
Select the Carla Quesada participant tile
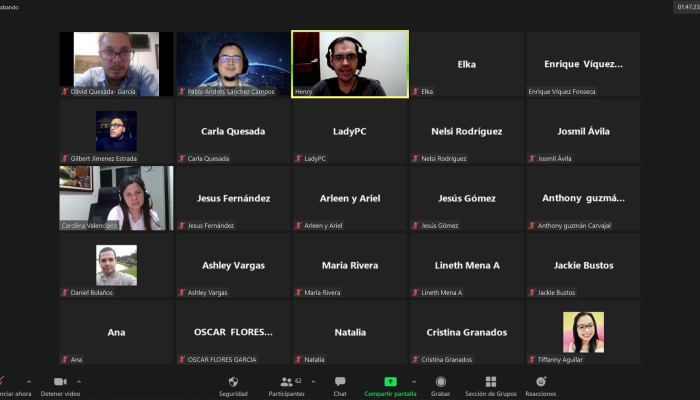[x=233, y=131]
